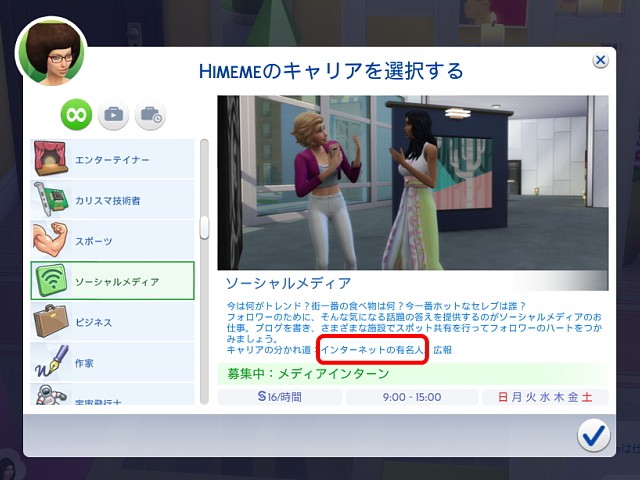Click the インターネットの有名人 career branch

click(372, 350)
